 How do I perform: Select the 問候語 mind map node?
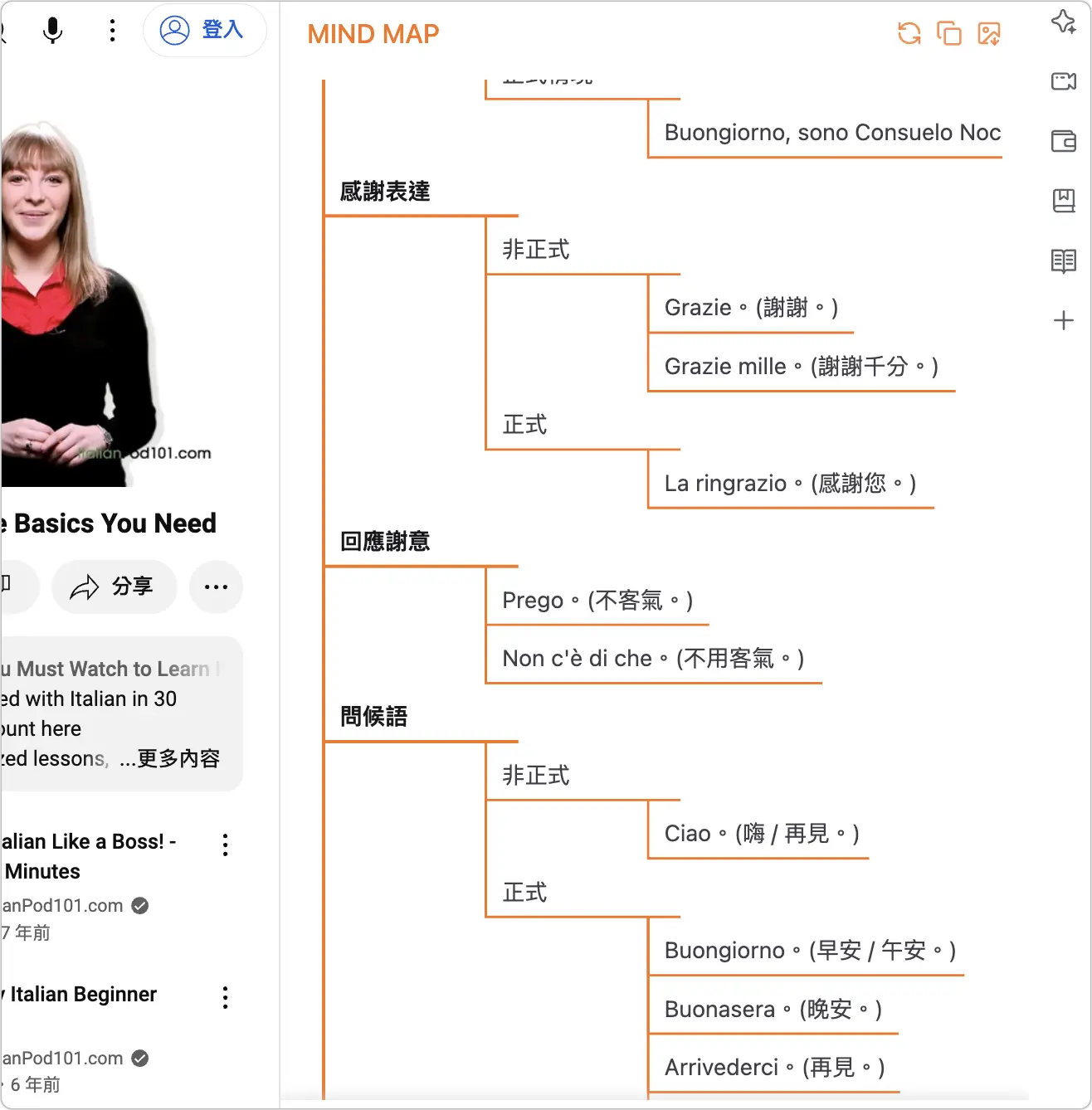point(373,717)
